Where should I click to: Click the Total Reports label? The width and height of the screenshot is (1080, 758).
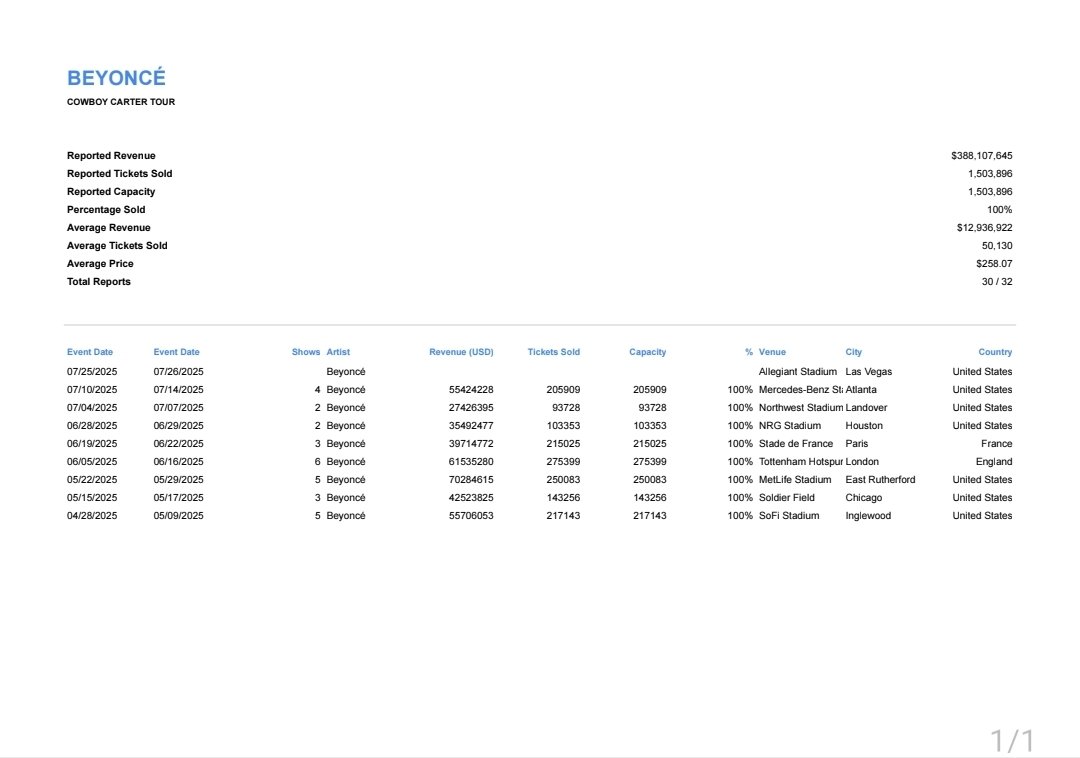point(98,281)
